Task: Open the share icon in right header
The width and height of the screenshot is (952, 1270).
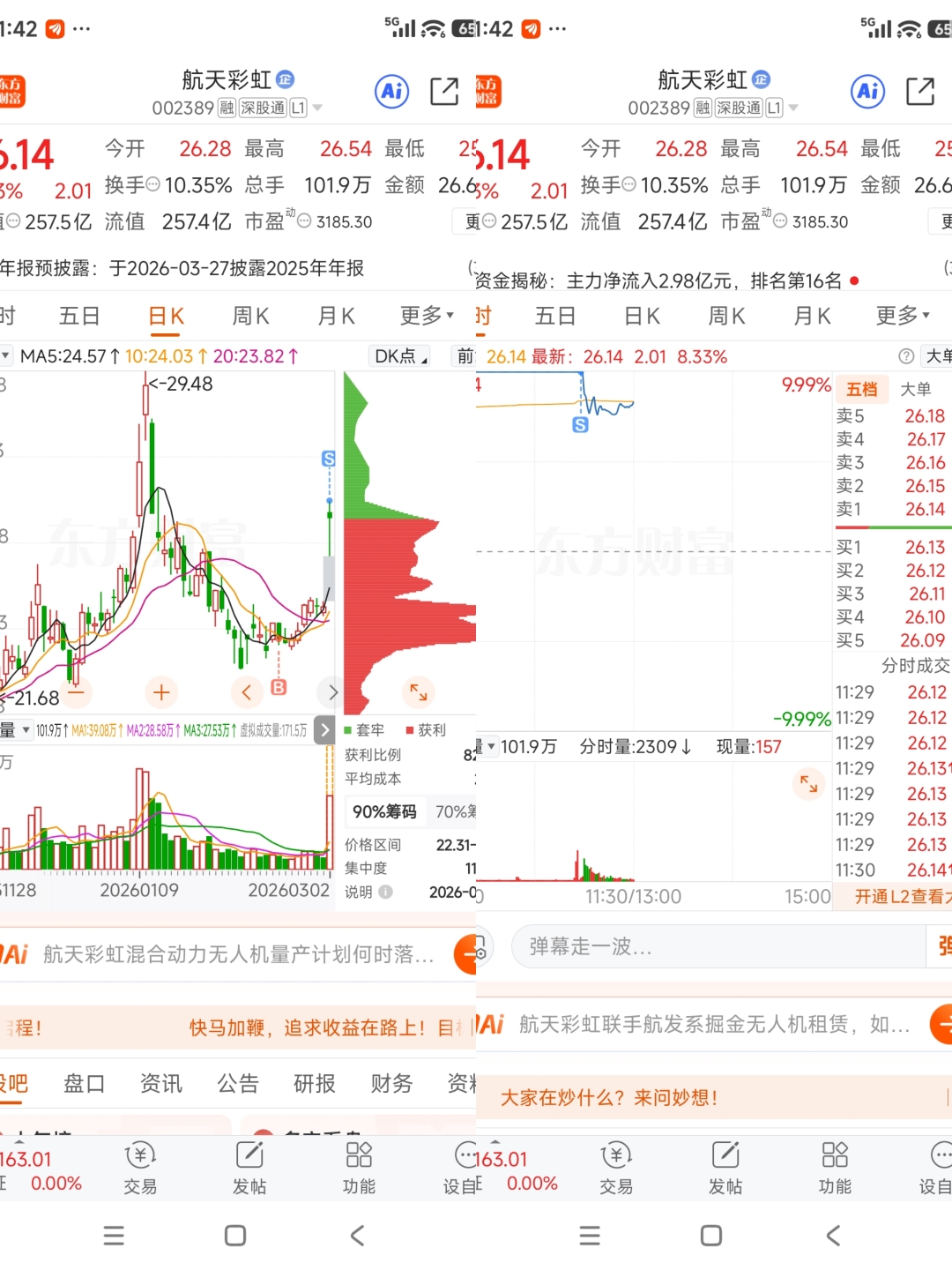Action: tap(920, 91)
